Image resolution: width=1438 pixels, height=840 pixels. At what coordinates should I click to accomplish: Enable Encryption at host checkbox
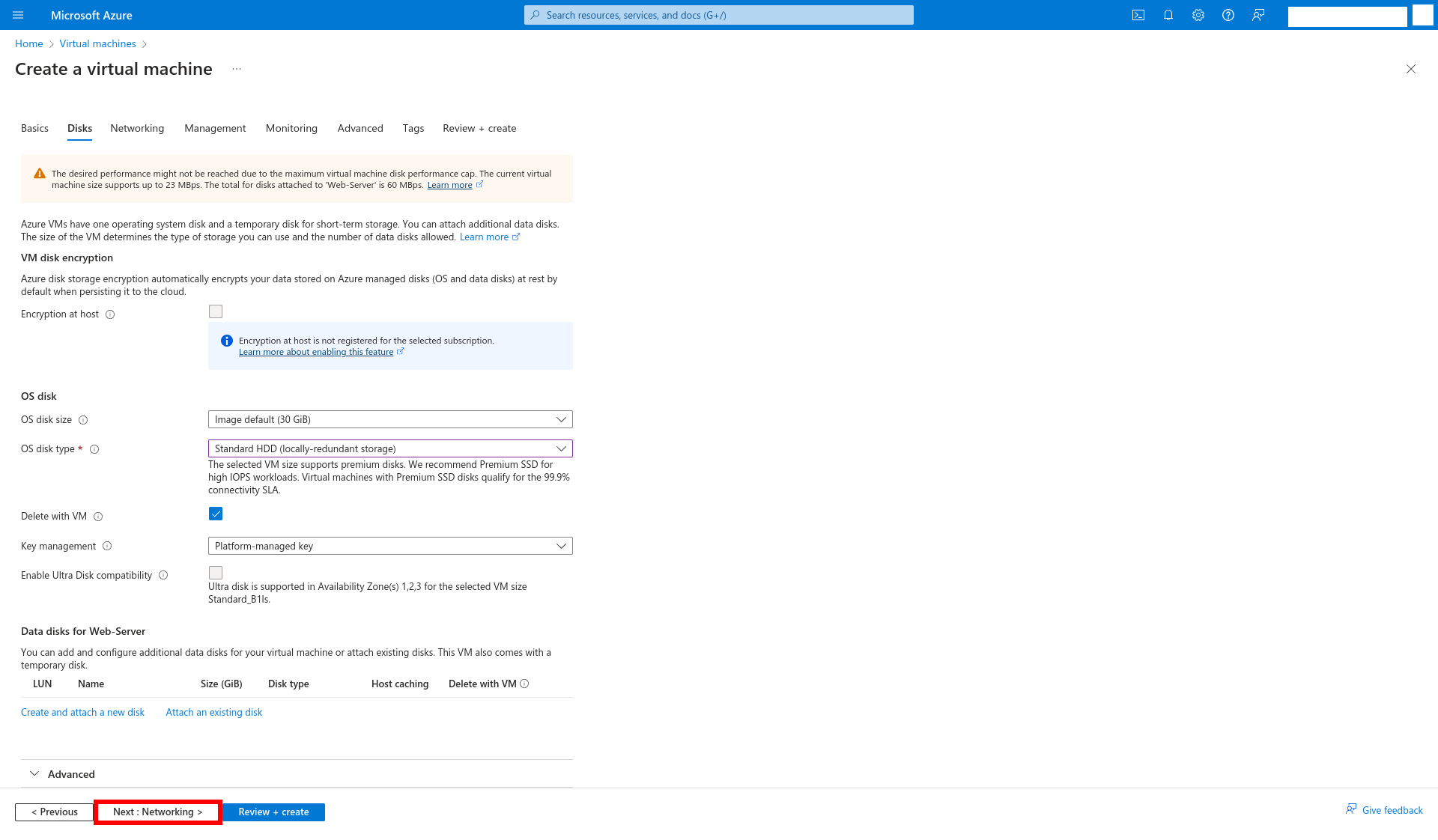[216, 311]
